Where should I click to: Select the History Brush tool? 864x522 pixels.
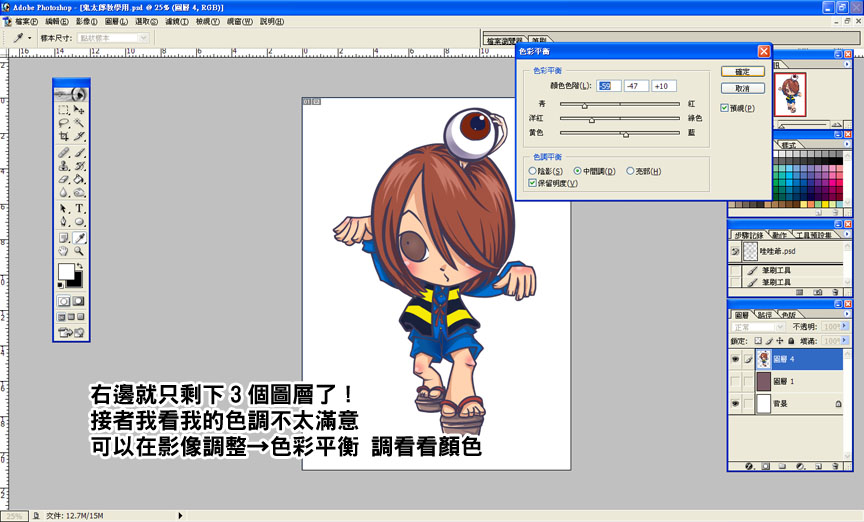point(79,165)
